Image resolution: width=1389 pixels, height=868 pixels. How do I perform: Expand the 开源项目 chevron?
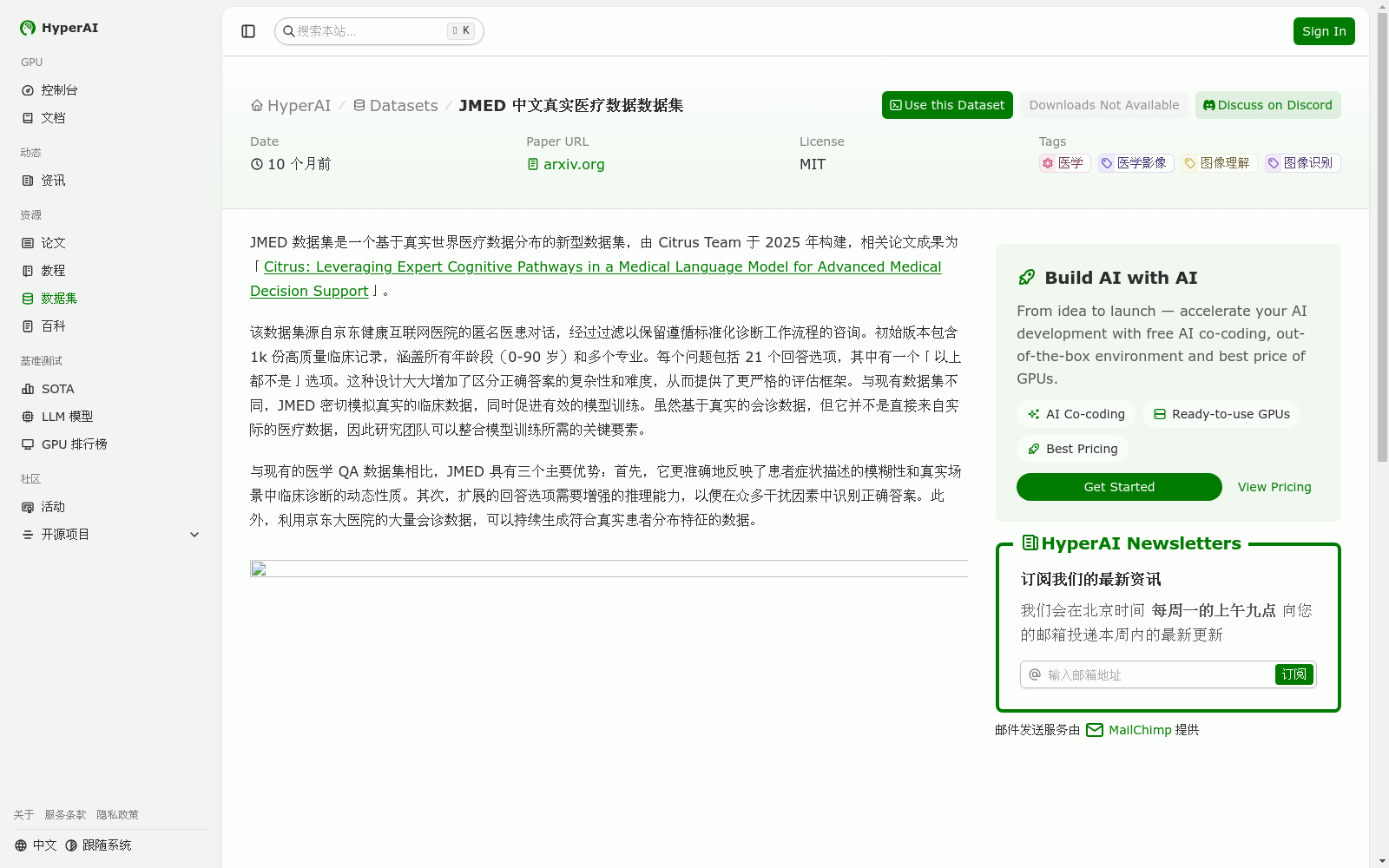(194, 535)
